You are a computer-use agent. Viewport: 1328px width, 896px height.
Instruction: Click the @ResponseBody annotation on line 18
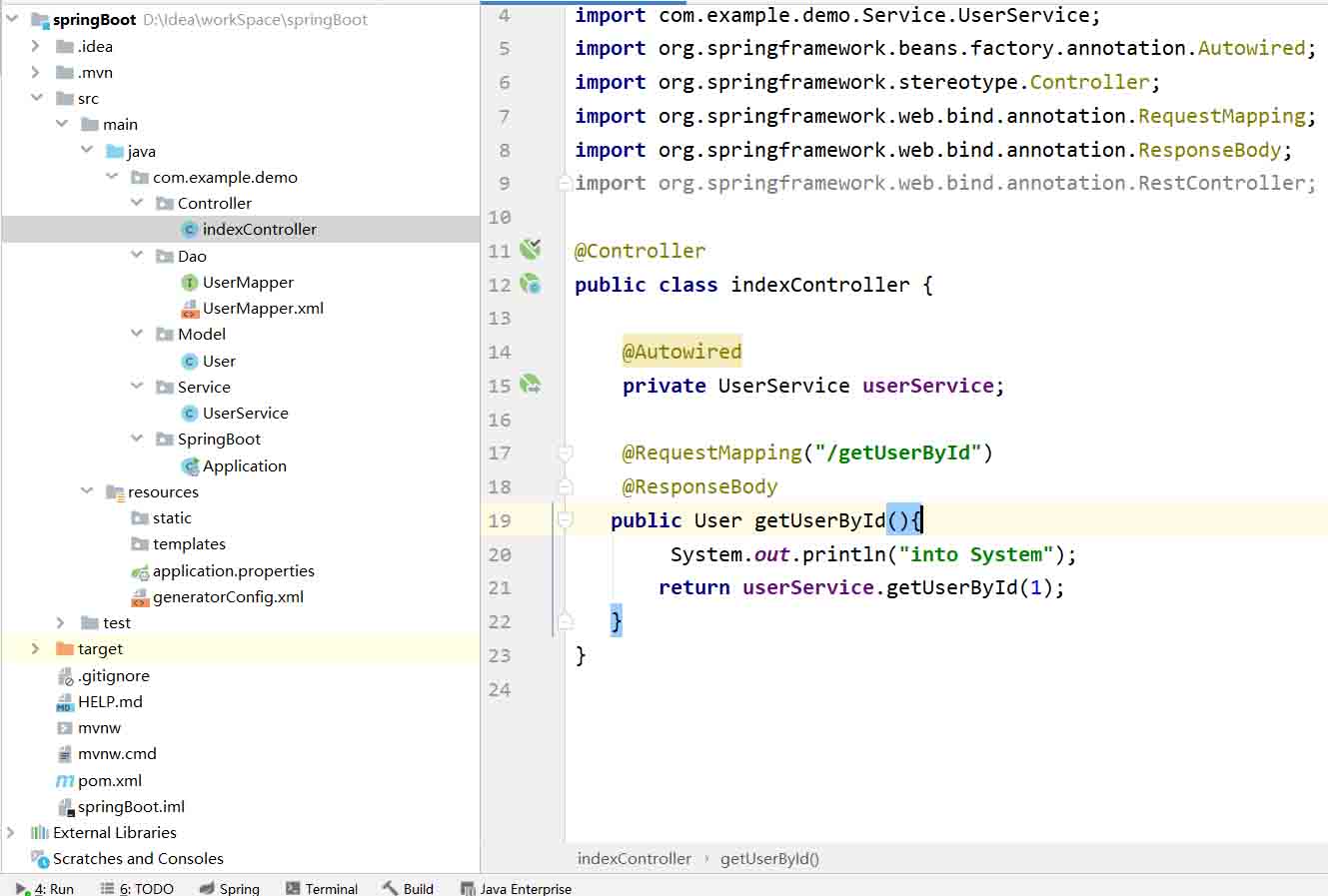tap(700, 487)
